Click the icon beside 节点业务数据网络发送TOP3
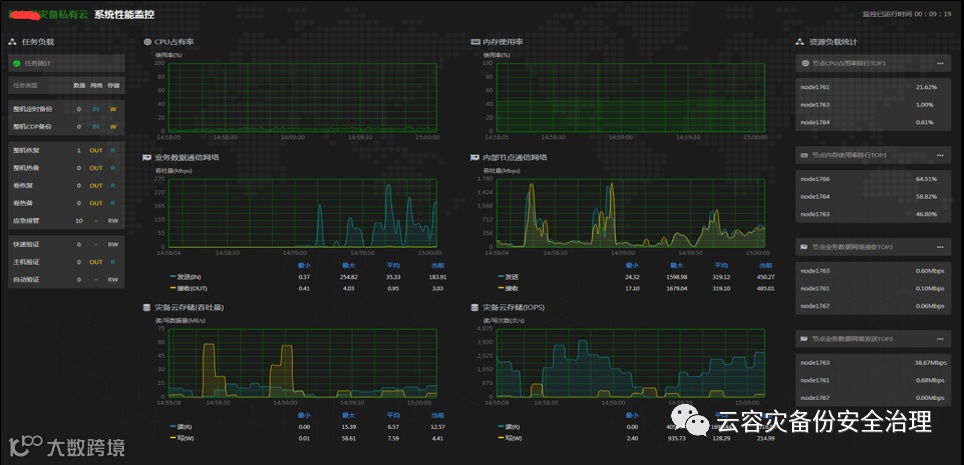The width and height of the screenshot is (964, 465). [805, 339]
